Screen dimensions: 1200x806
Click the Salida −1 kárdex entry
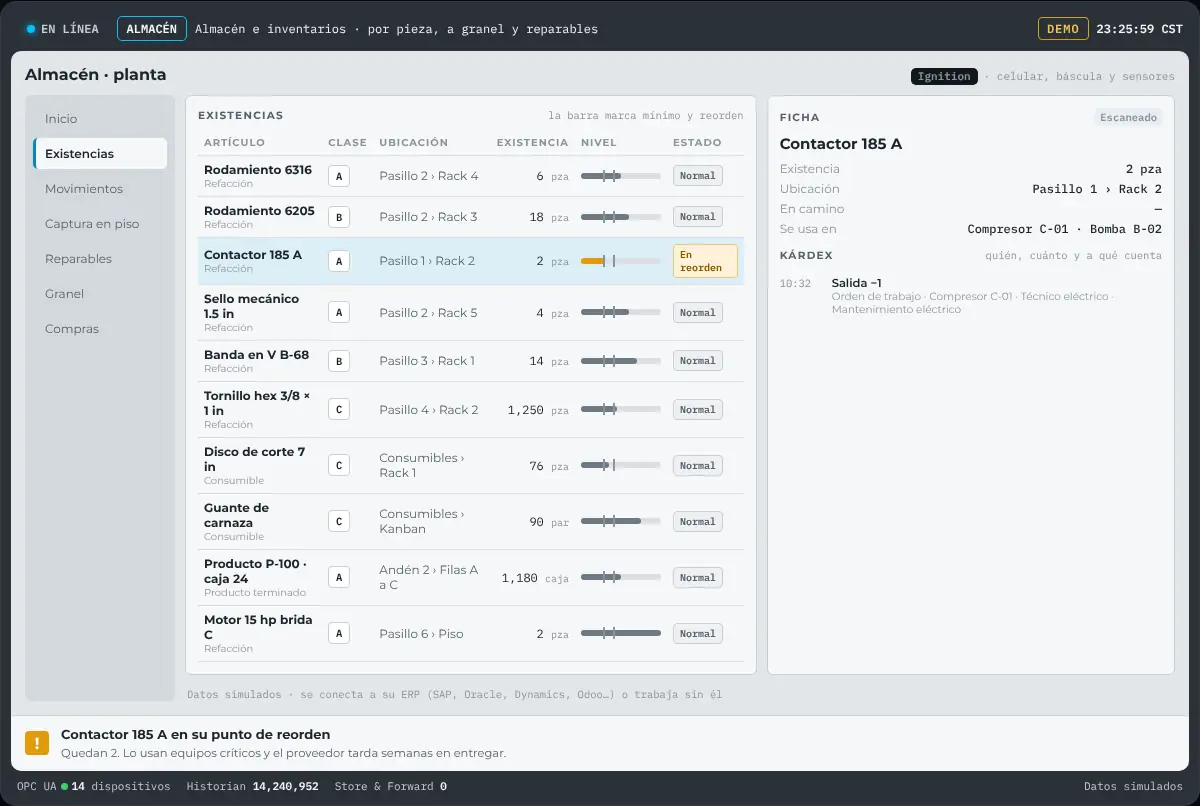pyautogui.click(x=857, y=283)
